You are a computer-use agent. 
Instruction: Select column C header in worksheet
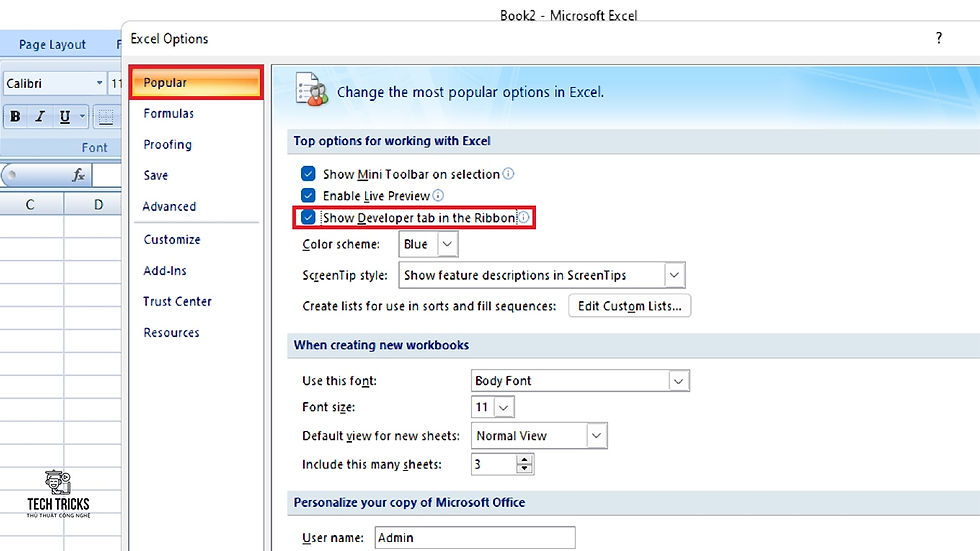tap(30, 204)
